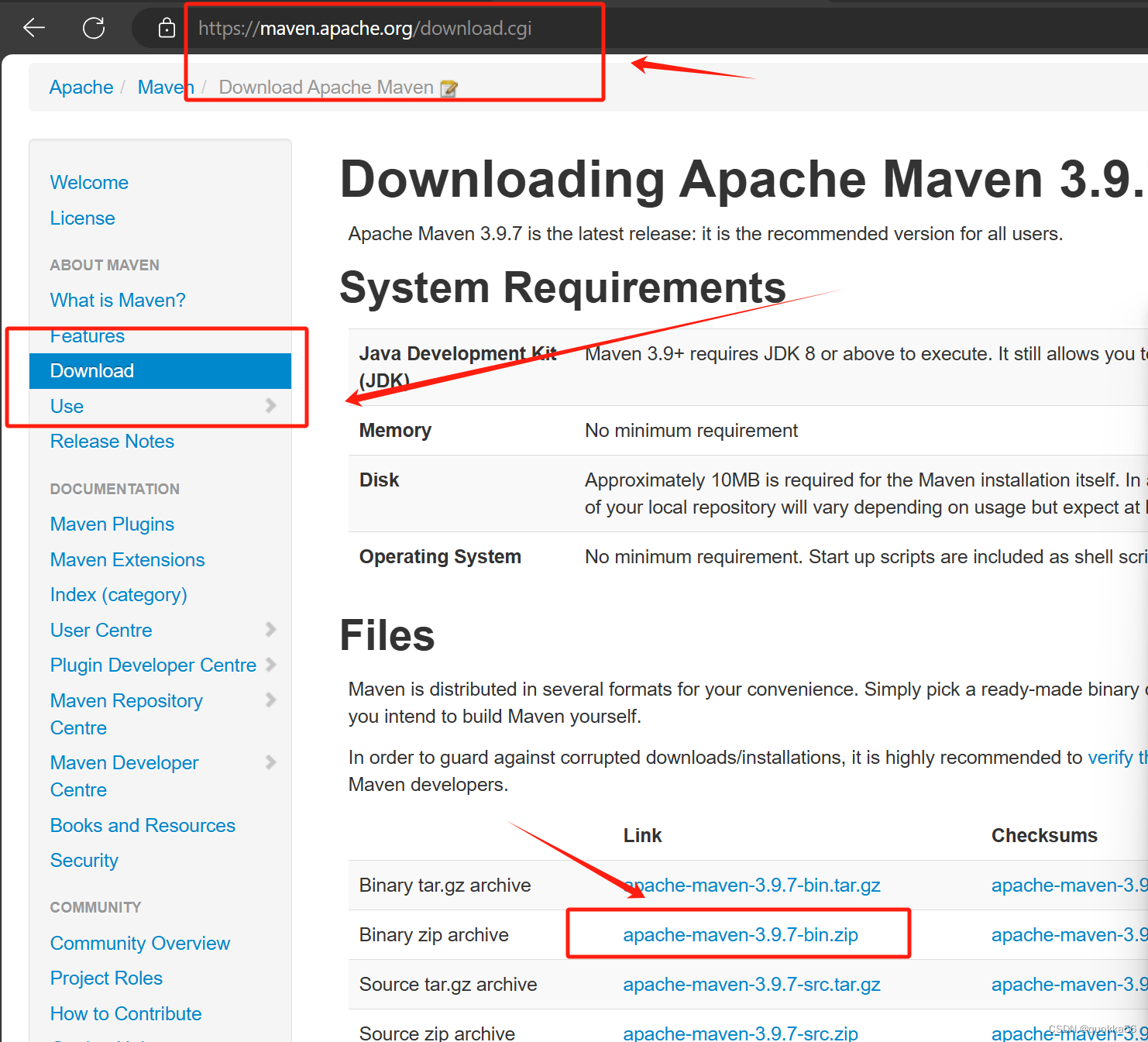
Task: Click the Link column header
Action: click(642, 836)
